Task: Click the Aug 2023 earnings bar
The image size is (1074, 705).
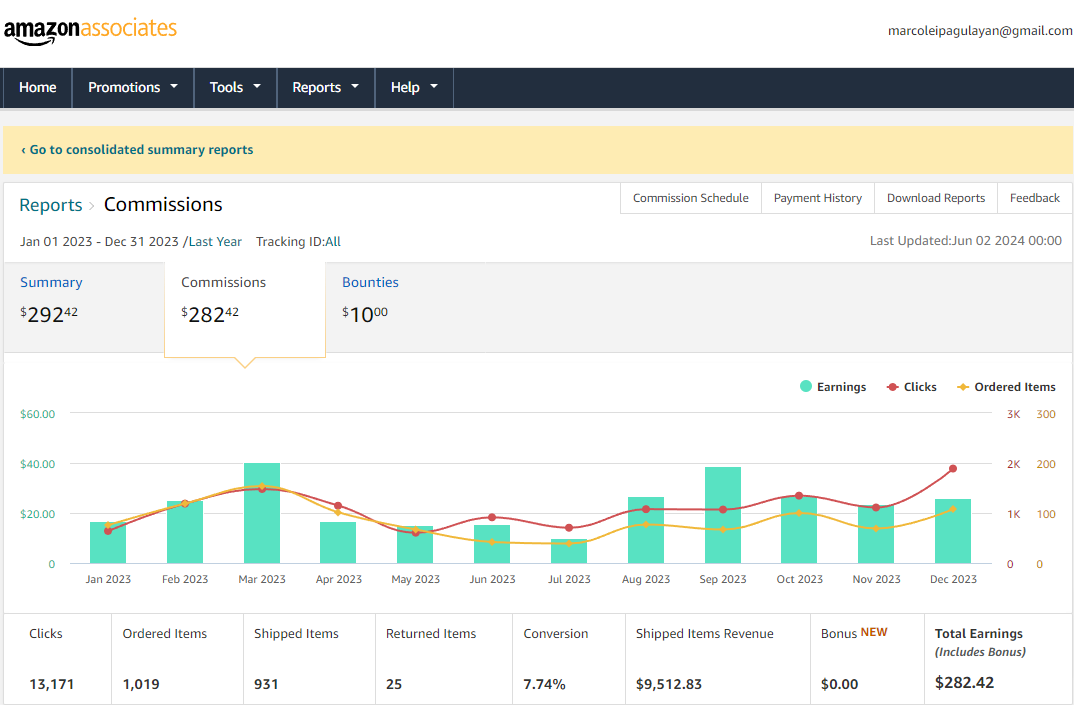Action: [646, 530]
